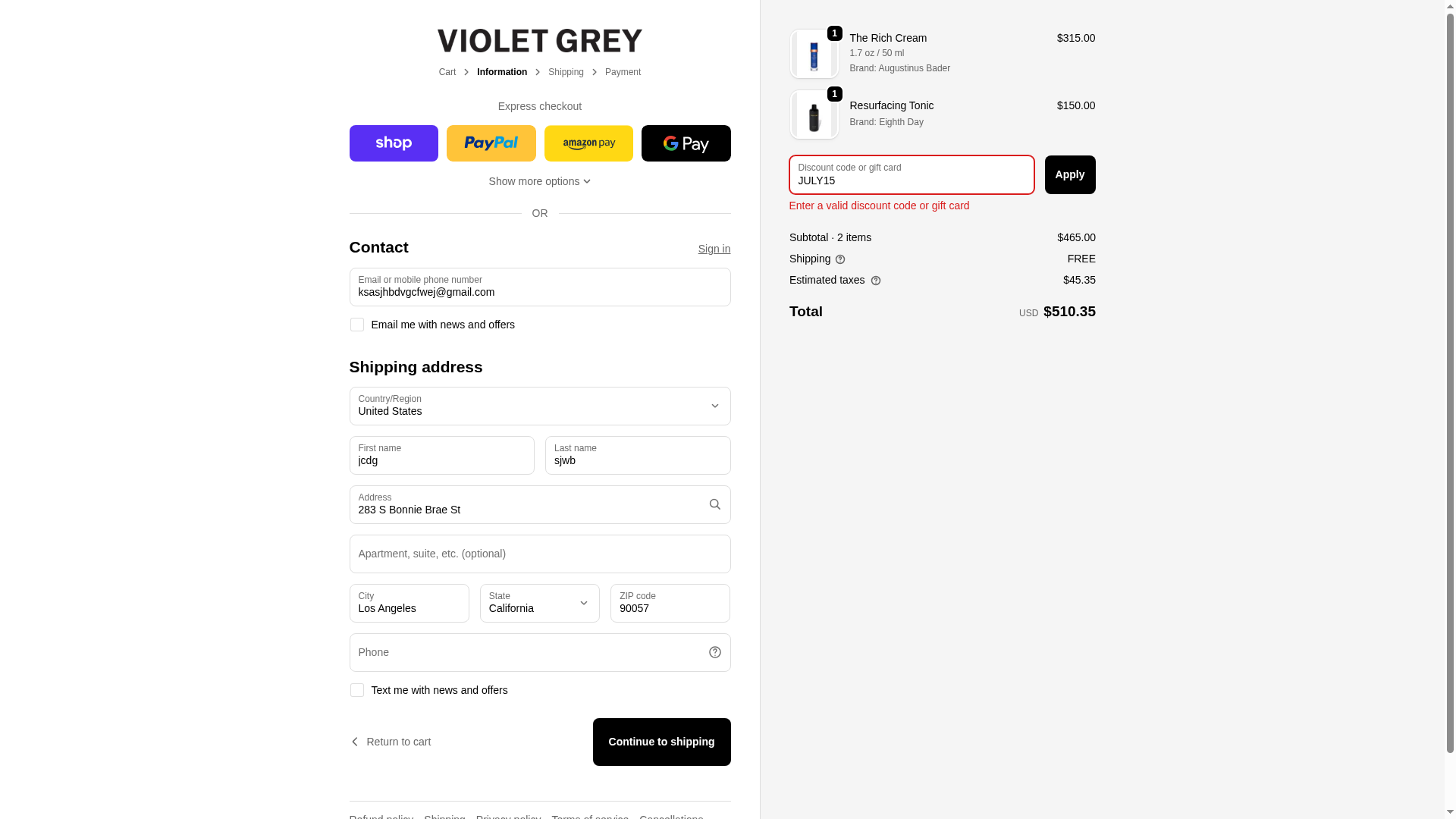Expand Show more options
The width and height of the screenshot is (1456, 819).
pos(540,181)
